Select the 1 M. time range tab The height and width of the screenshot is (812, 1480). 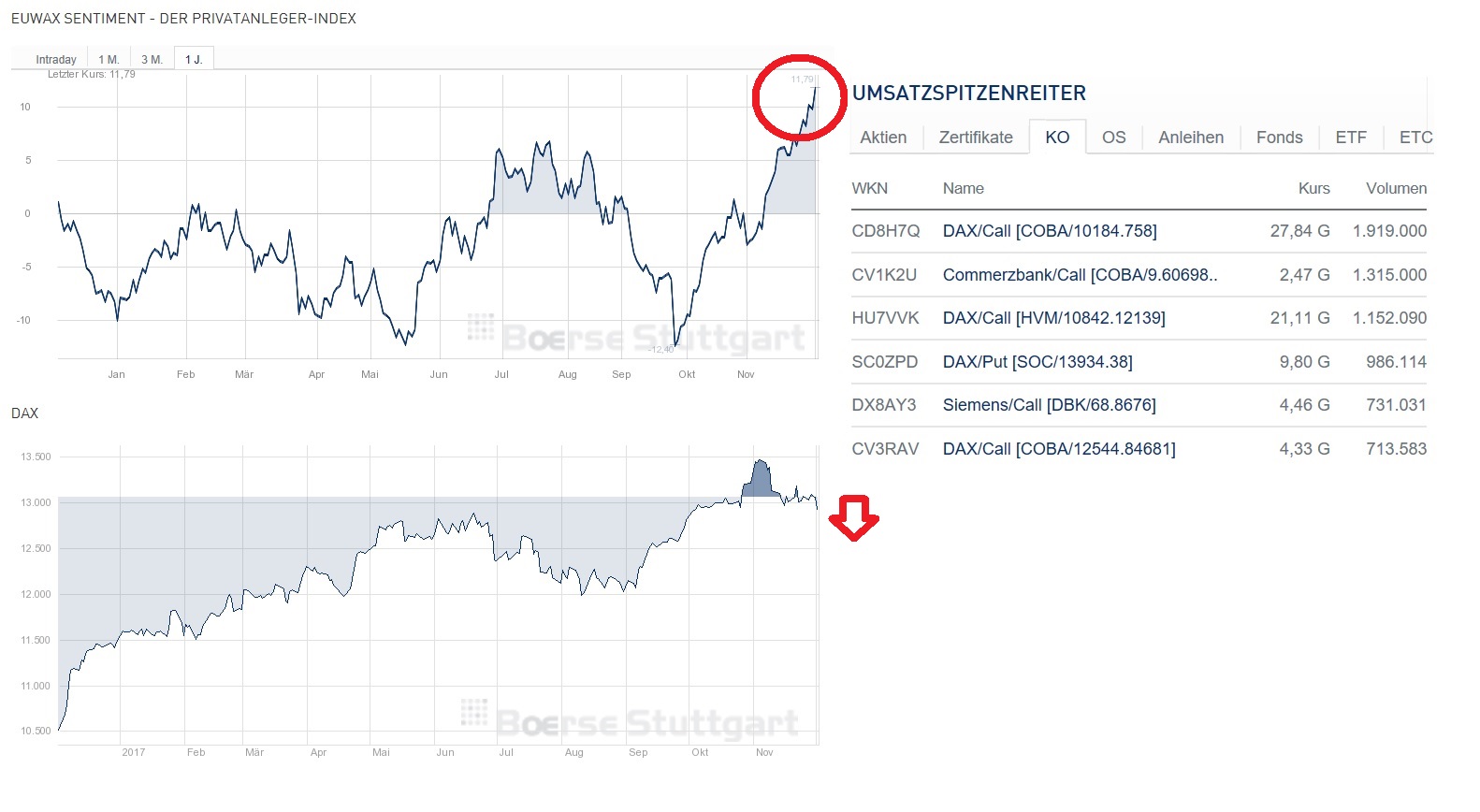click(109, 60)
